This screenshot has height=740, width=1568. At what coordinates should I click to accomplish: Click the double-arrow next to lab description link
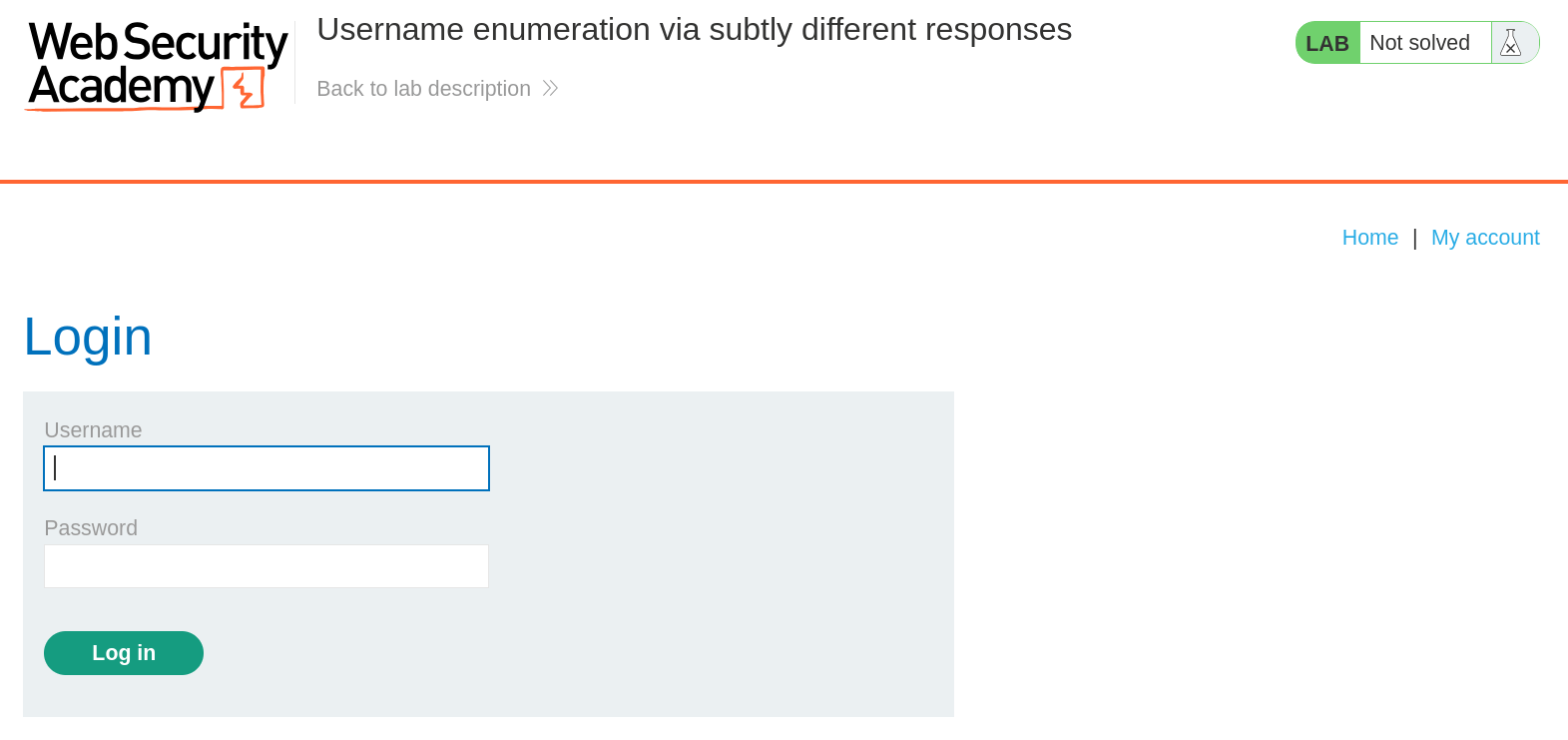(x=550, y=88)
